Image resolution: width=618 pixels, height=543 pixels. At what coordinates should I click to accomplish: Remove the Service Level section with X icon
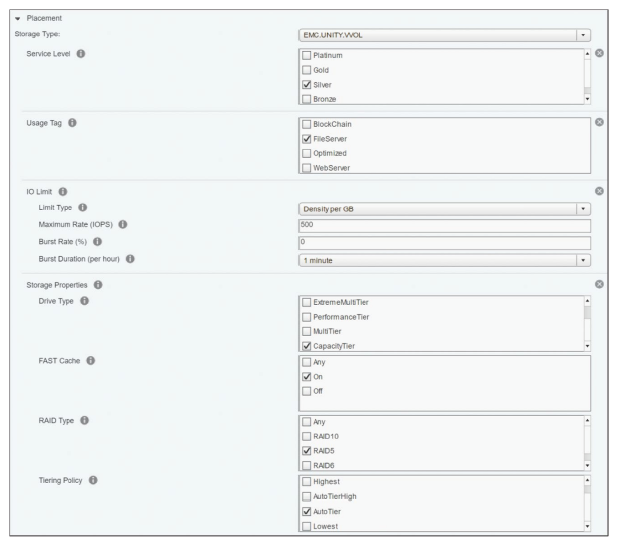[599, 52]
